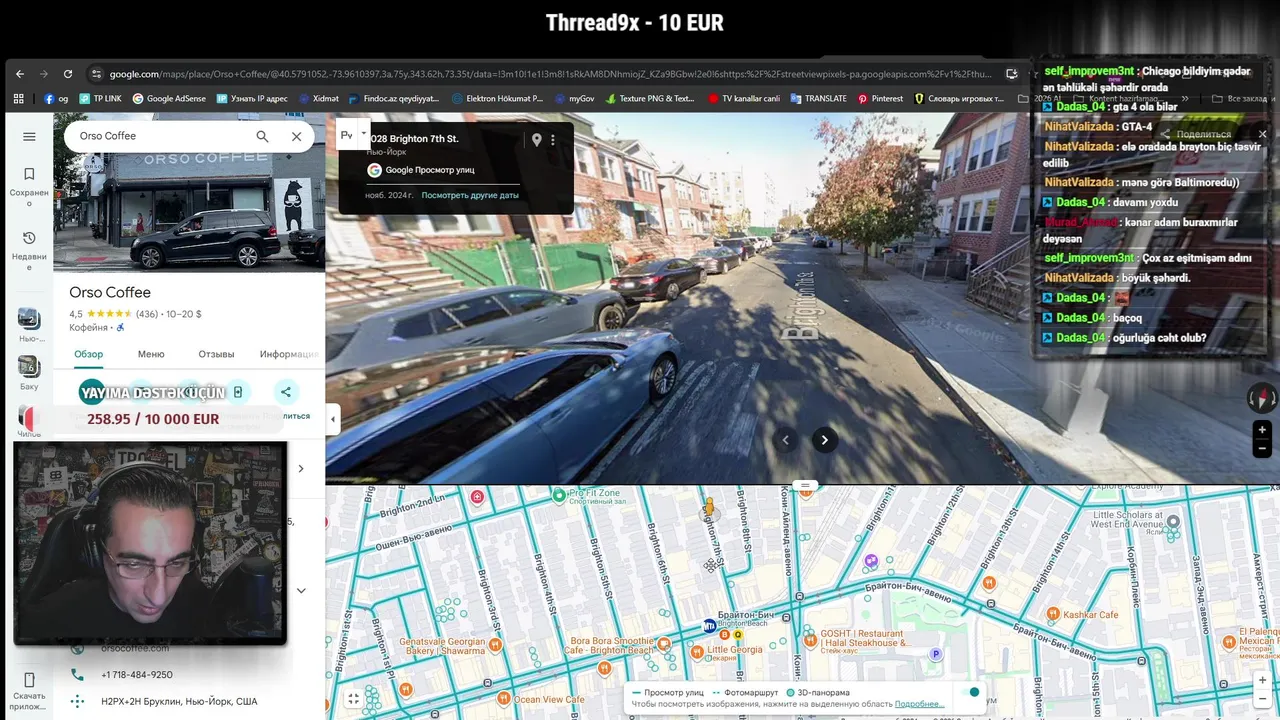Image resolution: width=1280 pixels, height=720 pixels.
Task: Click the Pegman marker on Brighton 7th St
Action: point(710,509)
